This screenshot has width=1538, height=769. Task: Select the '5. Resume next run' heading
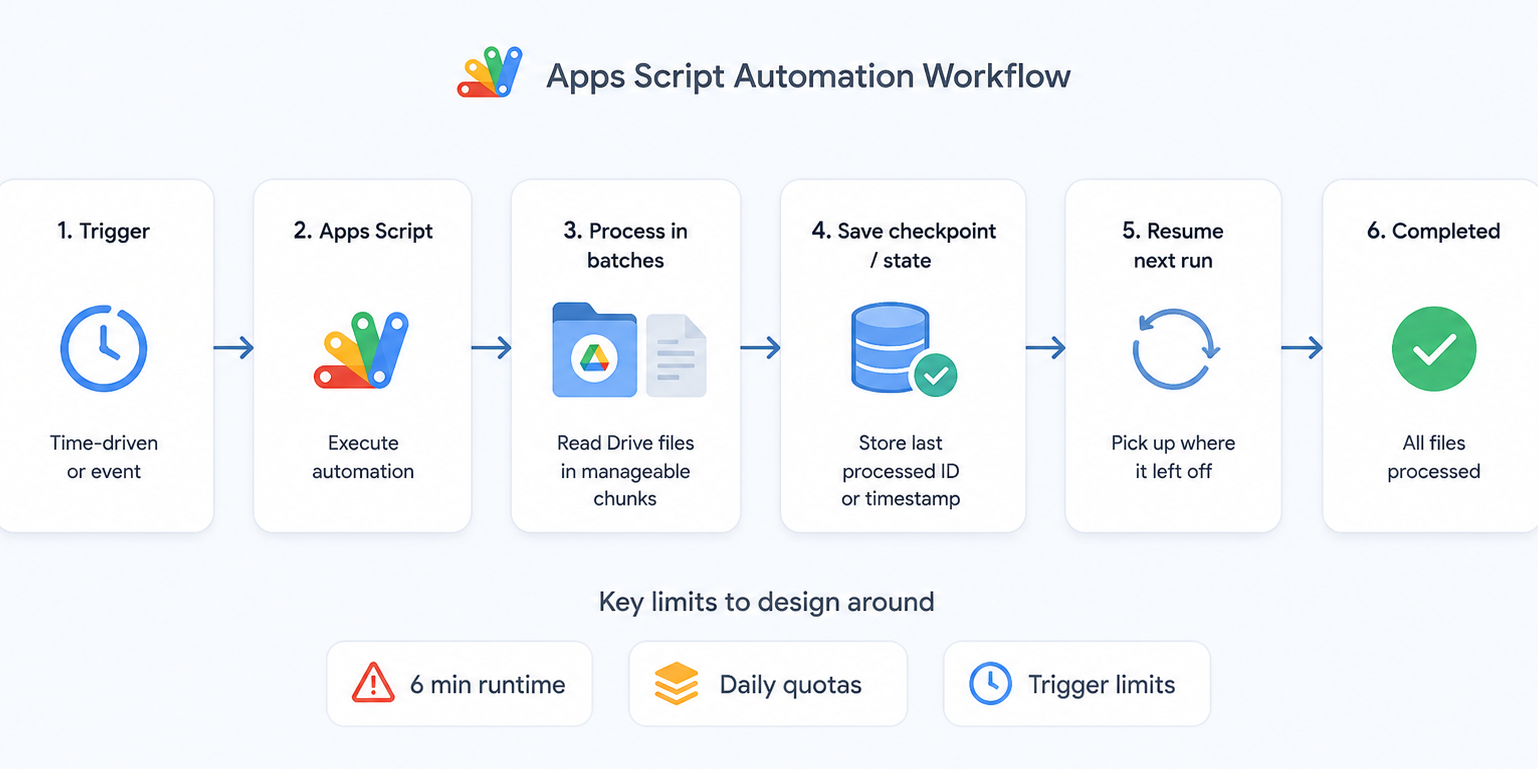pyautogui.click(x=1173, y=245)
